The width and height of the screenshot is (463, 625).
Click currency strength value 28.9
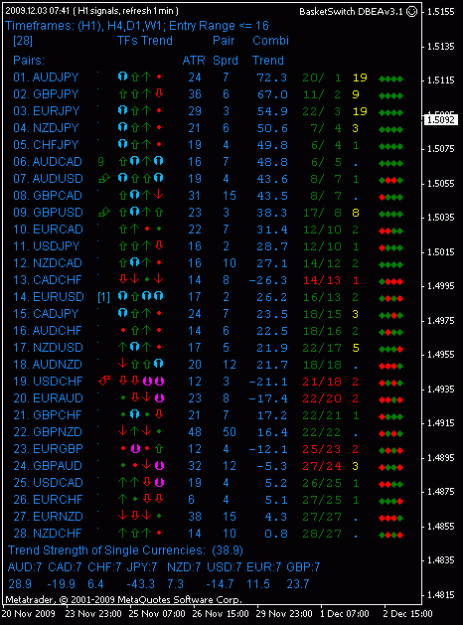point(20,584)
